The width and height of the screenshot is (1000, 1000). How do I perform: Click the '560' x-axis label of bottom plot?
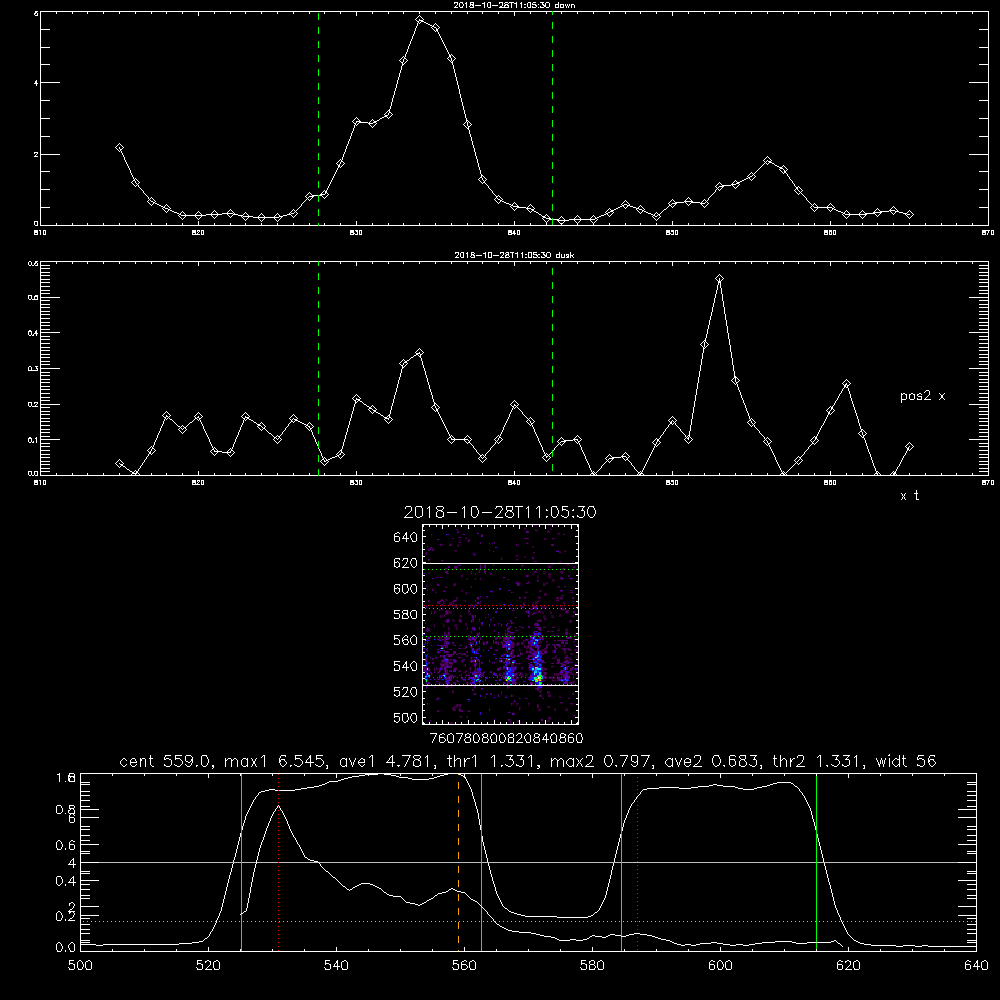464,966
